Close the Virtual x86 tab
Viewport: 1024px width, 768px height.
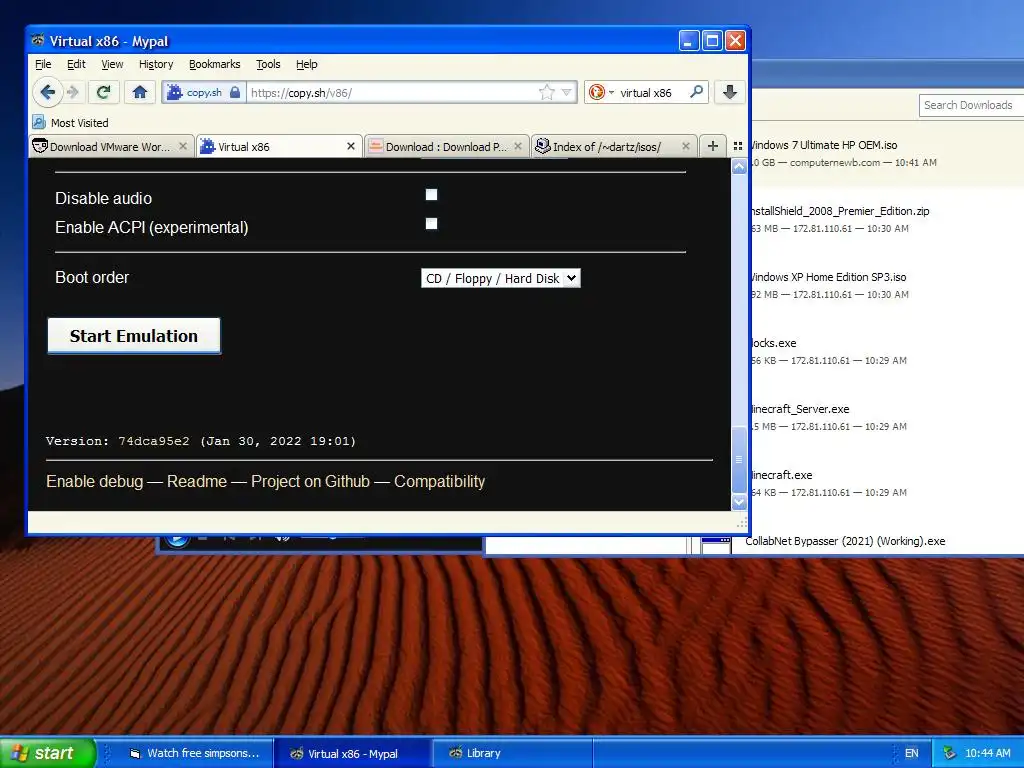click(x=351, y=146)
